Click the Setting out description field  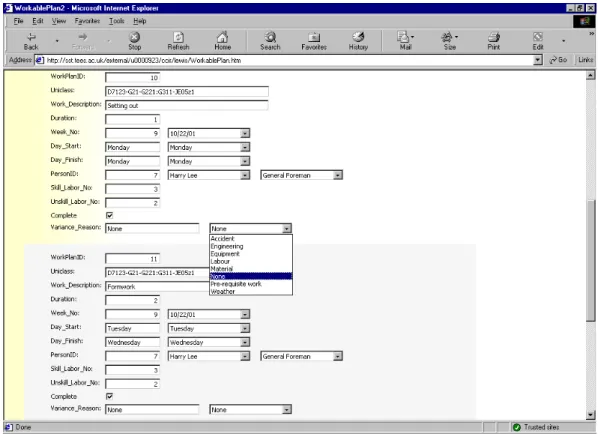click(186, 106)
